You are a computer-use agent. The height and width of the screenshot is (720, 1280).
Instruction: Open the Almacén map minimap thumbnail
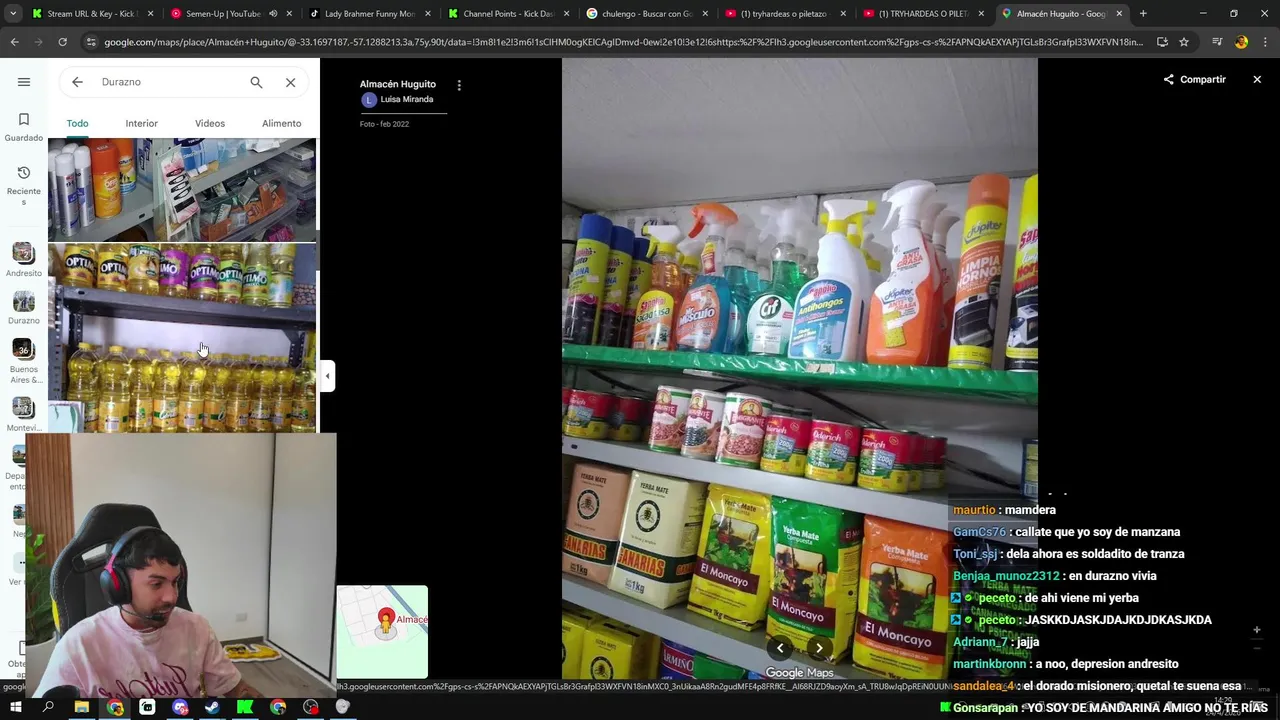[382, 632]
